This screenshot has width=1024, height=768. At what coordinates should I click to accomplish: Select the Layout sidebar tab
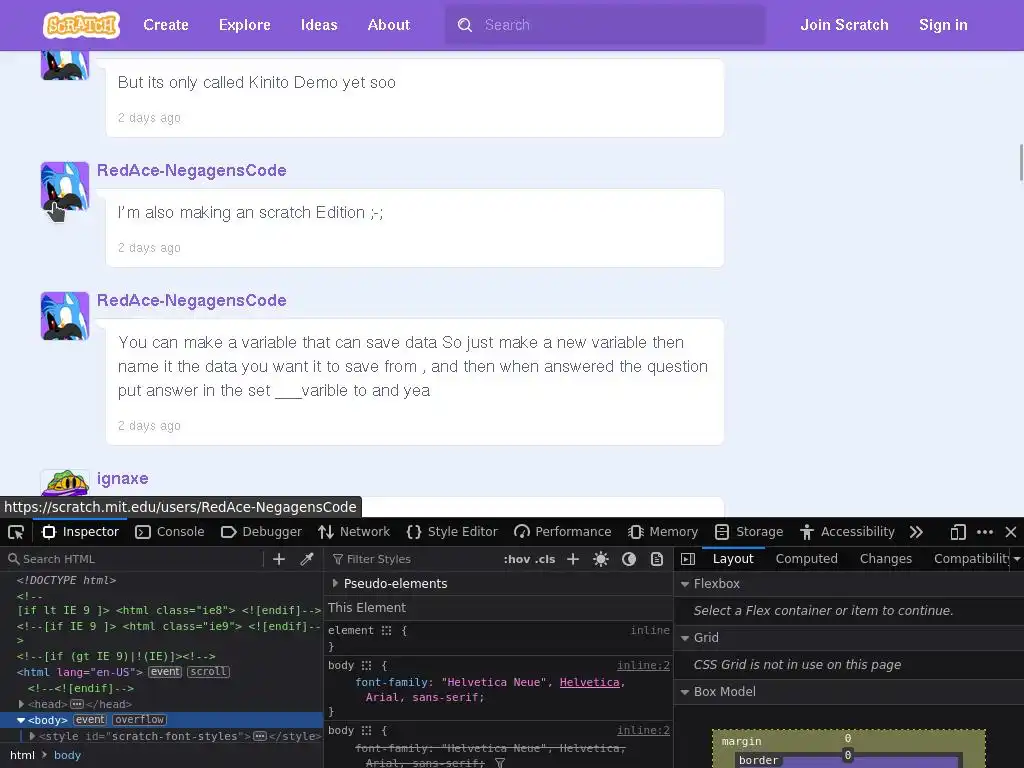(x=733, y=559)
